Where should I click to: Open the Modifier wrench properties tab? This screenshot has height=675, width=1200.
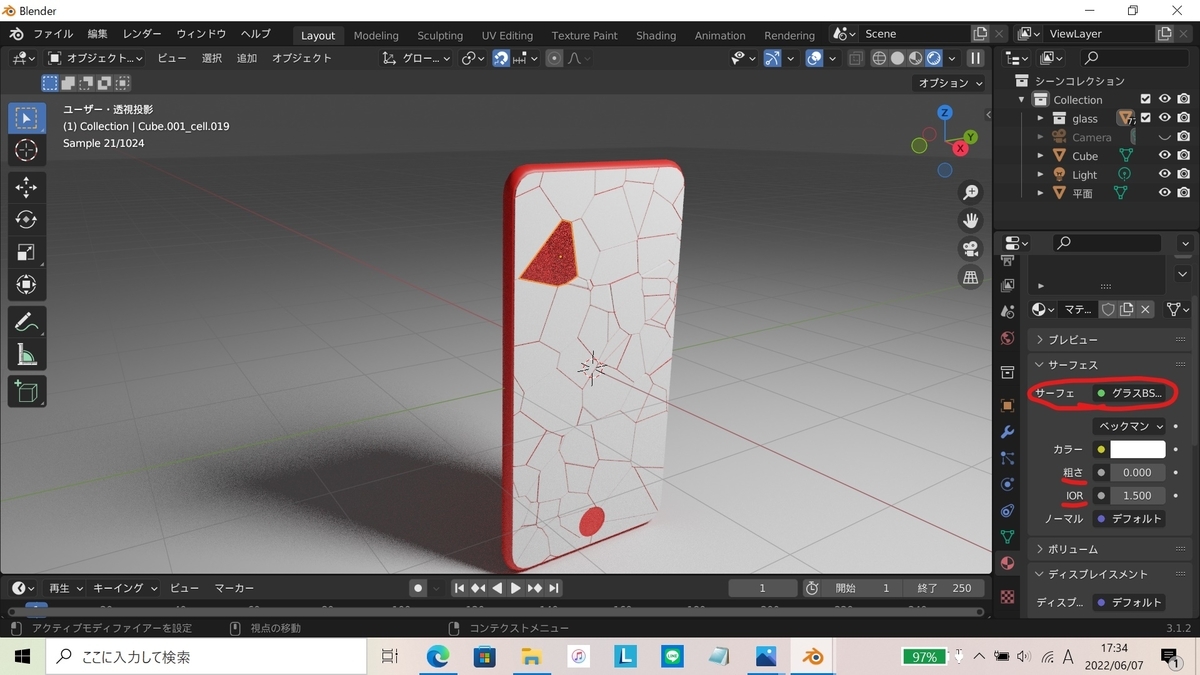(1007, 432)
